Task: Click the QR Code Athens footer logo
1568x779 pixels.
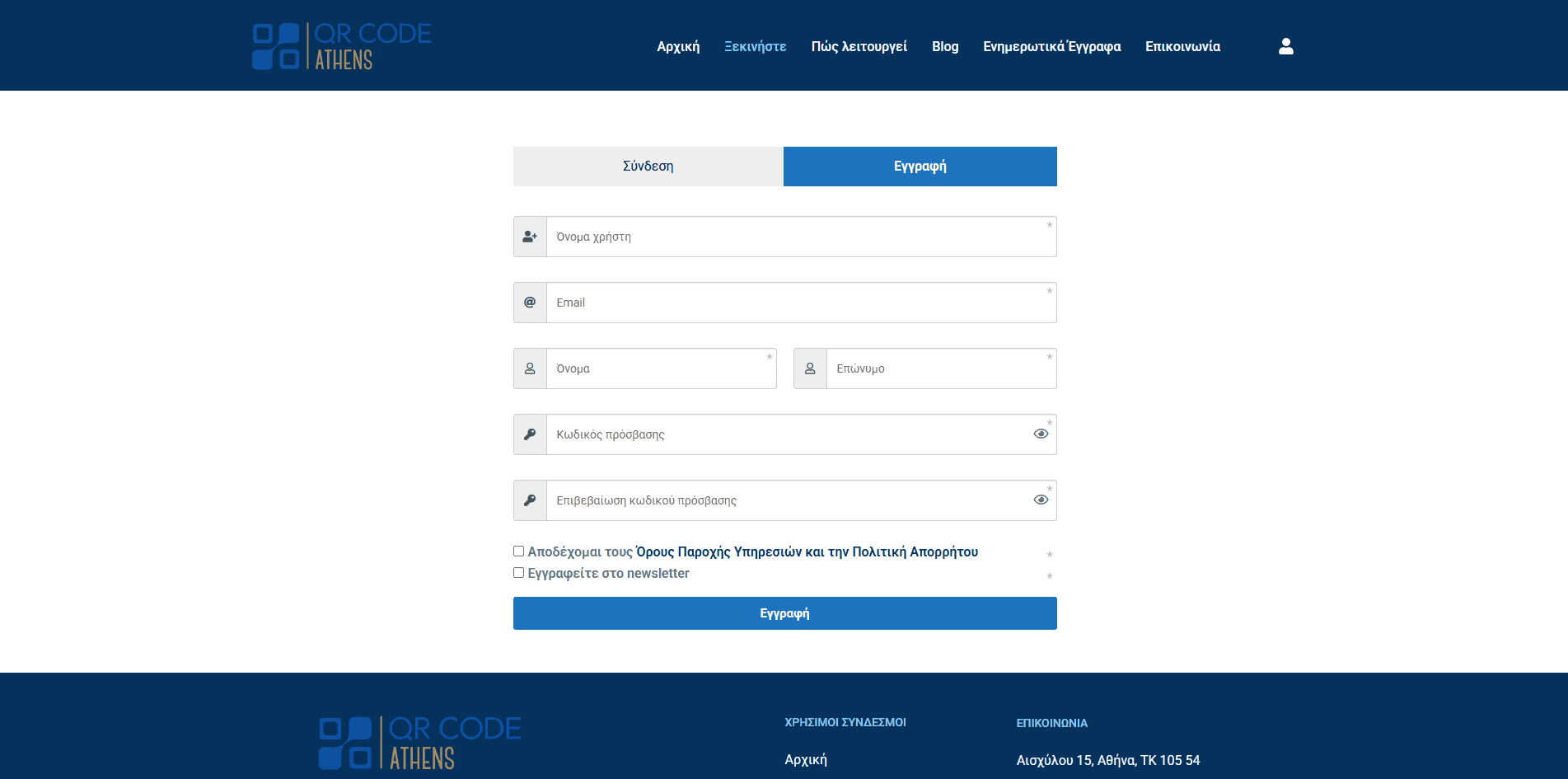Action: click(420, 743)
